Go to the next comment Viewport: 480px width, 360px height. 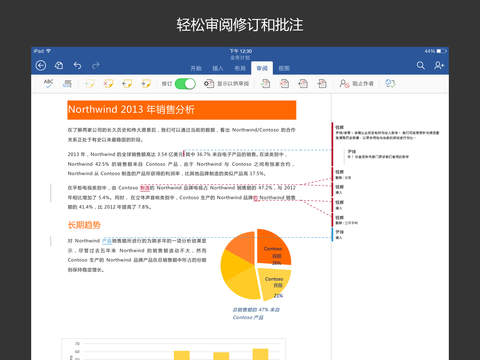coord(146,83)
